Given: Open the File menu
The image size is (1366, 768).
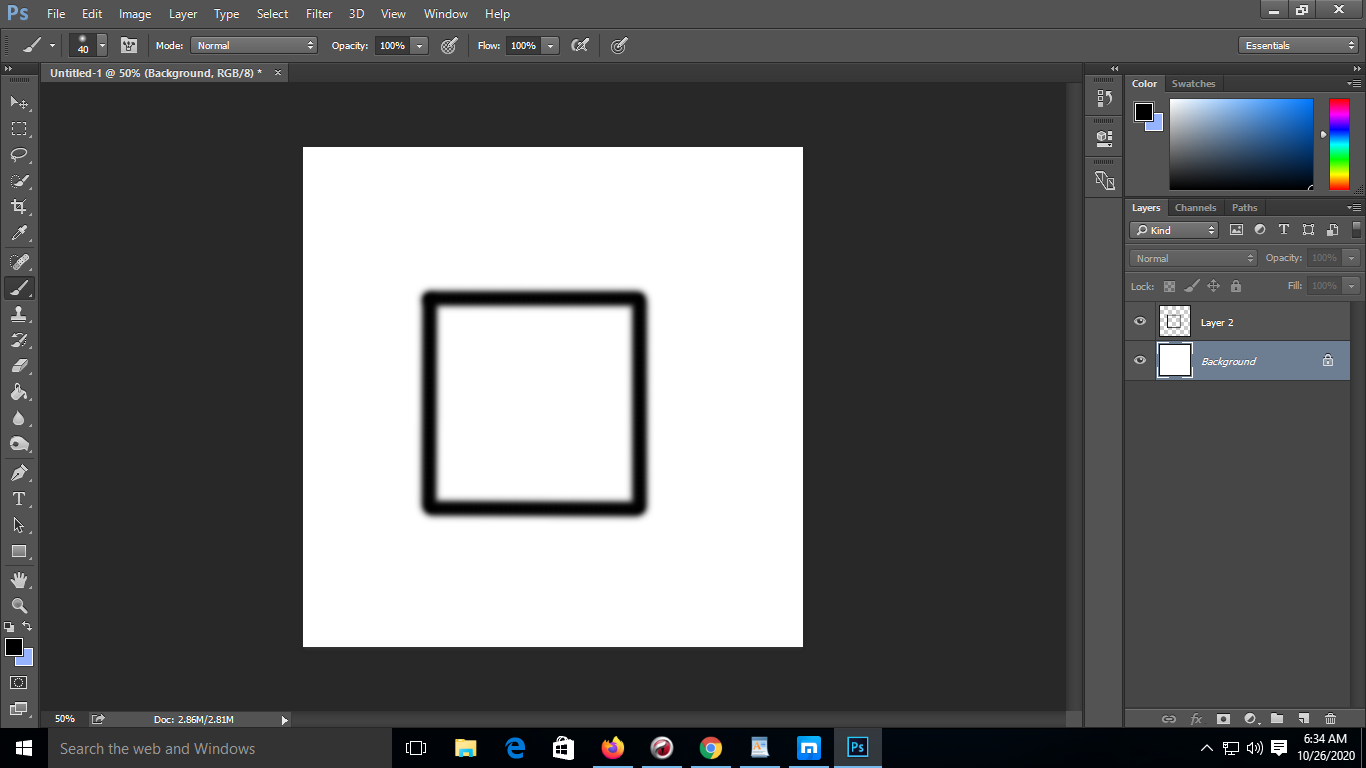Looking at the screenshot, I should 56,14.
